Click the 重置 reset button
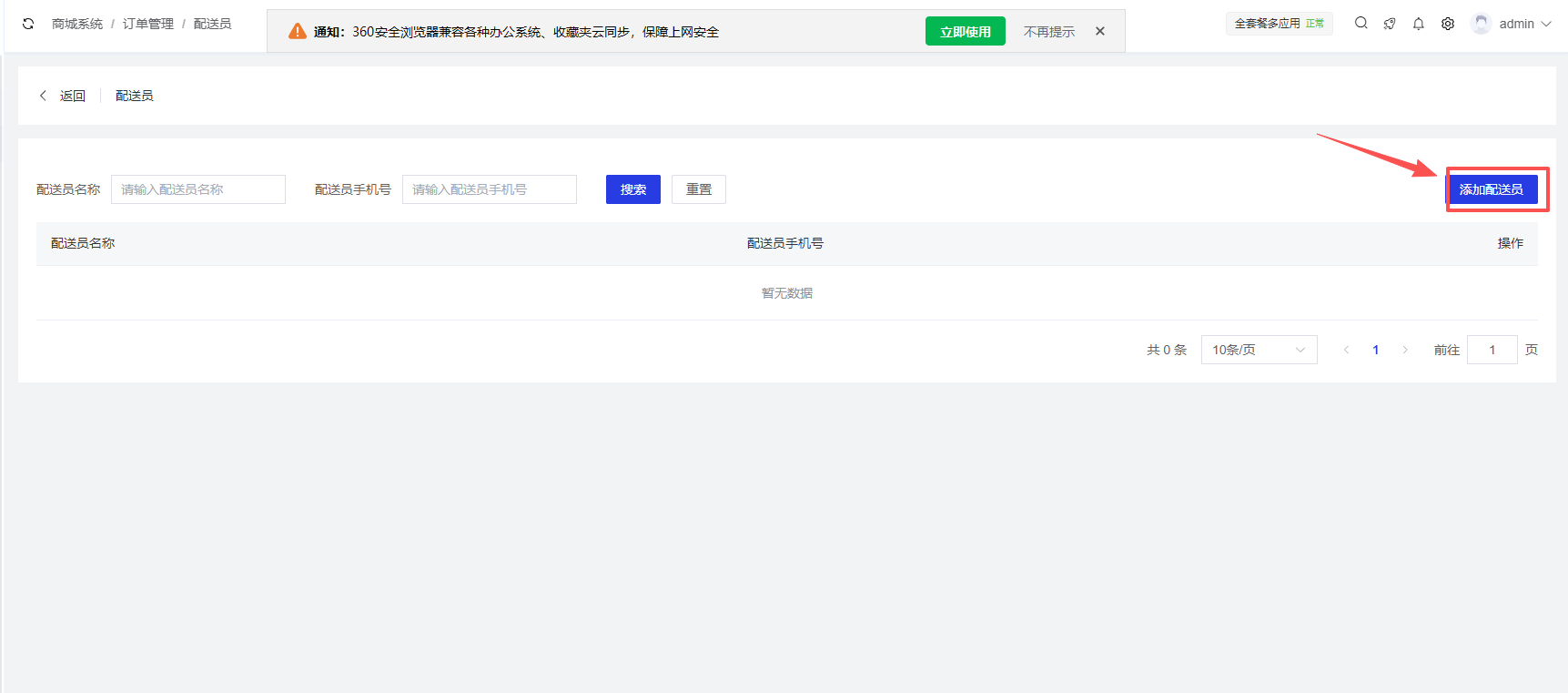This screenshot has height=693, width=1568. point(698,189)
